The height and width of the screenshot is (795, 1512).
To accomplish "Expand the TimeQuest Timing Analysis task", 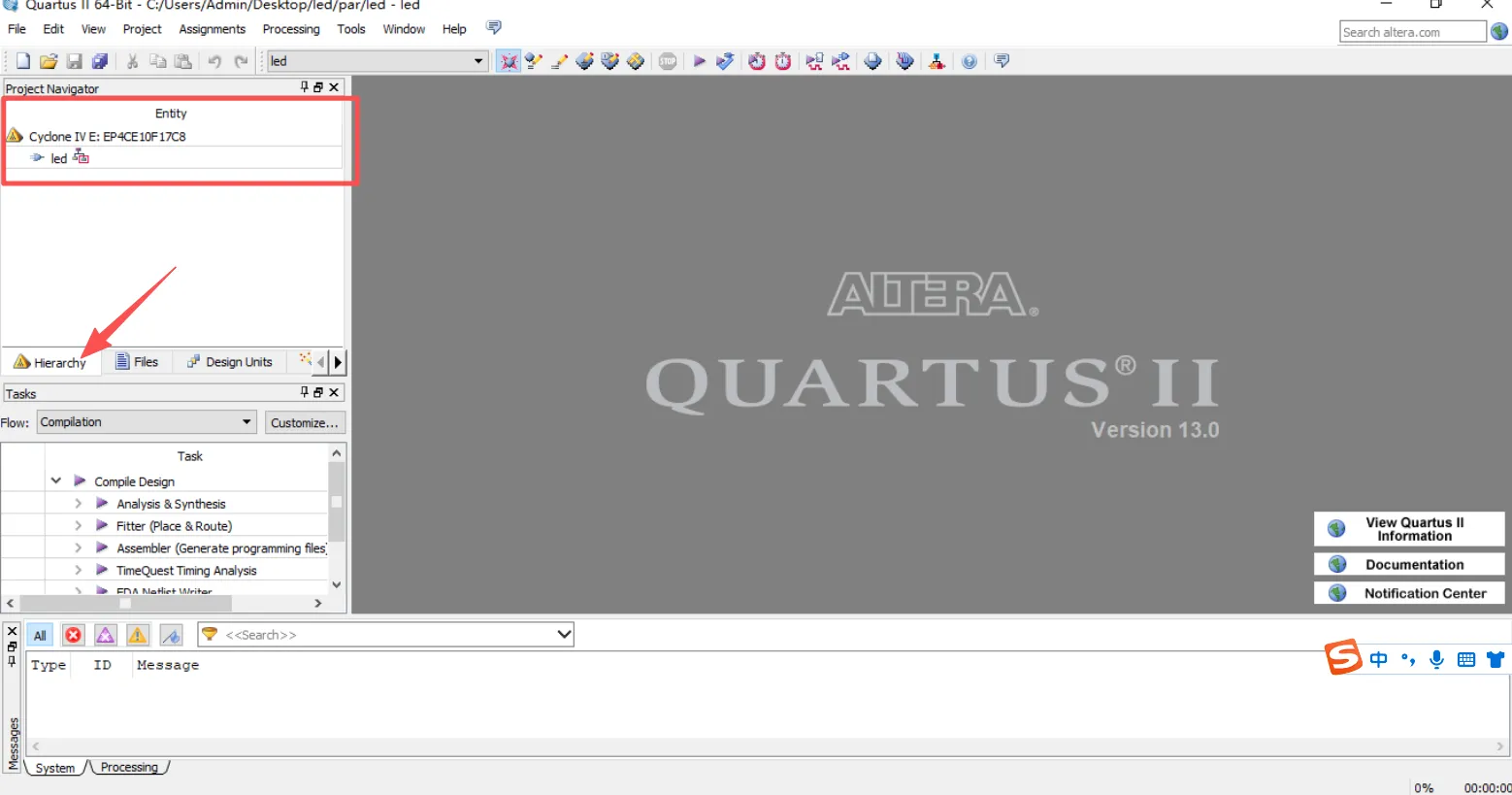I will [x=78, y=570].
